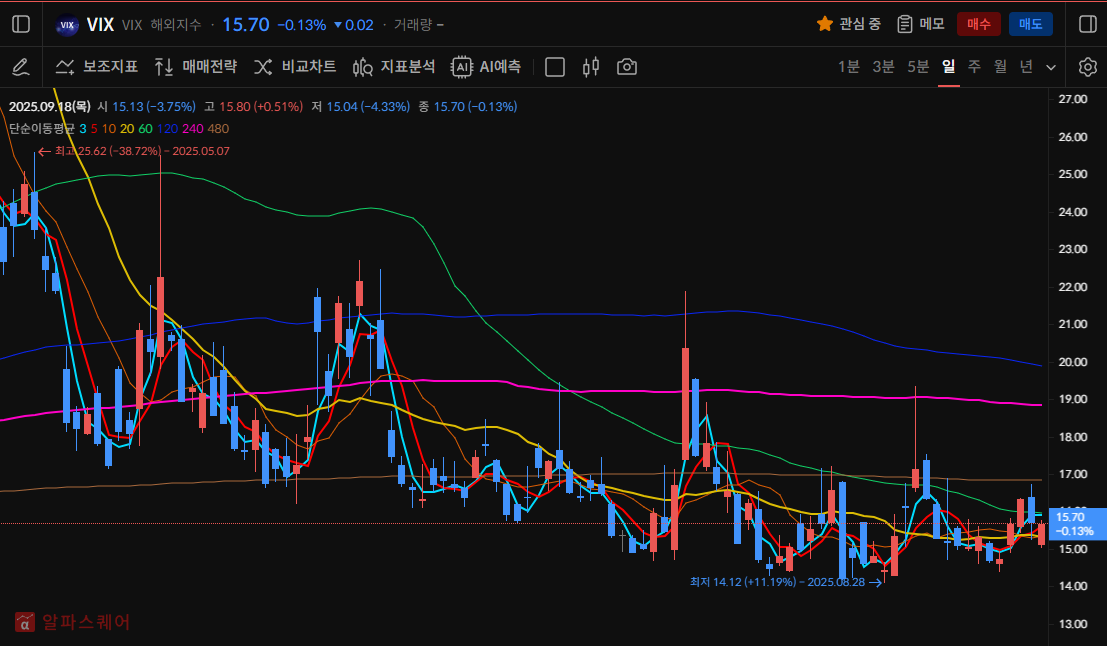The height and width of the screenshot is (646, 1107).
Task: Select the 월 monthly timeframe
Action: [1000, 66]
